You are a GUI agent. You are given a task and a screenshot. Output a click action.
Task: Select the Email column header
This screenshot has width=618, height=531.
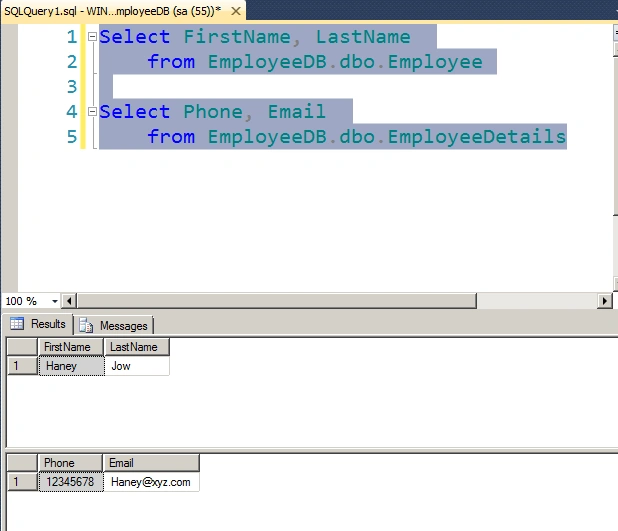pos(151,463)
